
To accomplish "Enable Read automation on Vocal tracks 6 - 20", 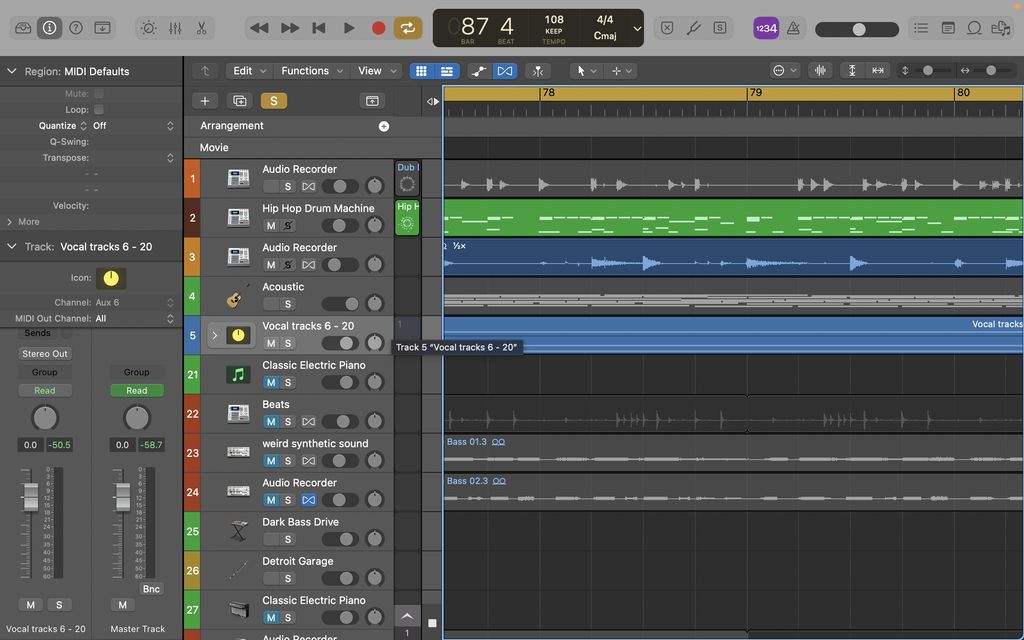I will coord(45,390).
